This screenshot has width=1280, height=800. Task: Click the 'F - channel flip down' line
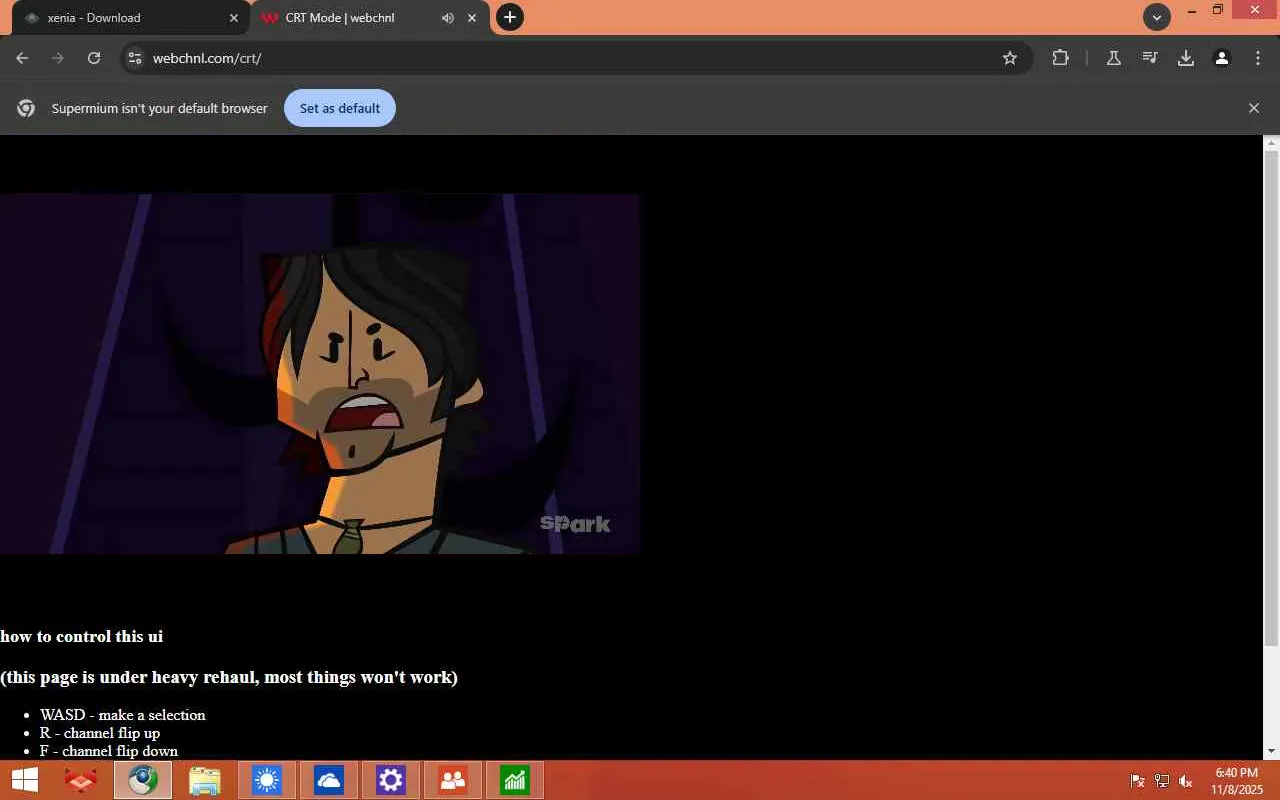coord(109,751)
